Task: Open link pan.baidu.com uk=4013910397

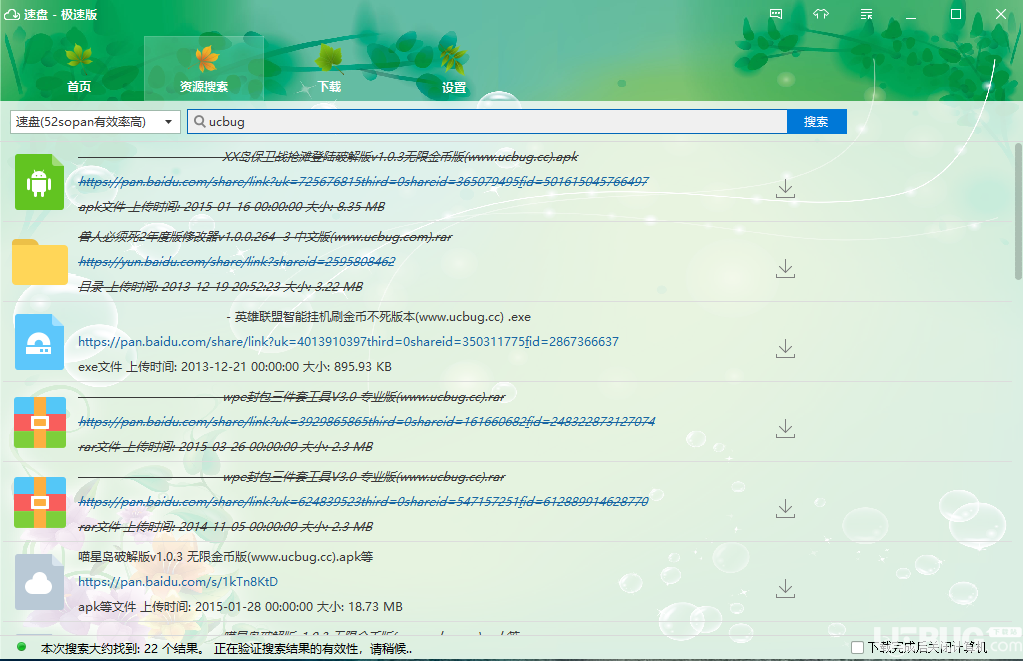Action: (348, 341)
